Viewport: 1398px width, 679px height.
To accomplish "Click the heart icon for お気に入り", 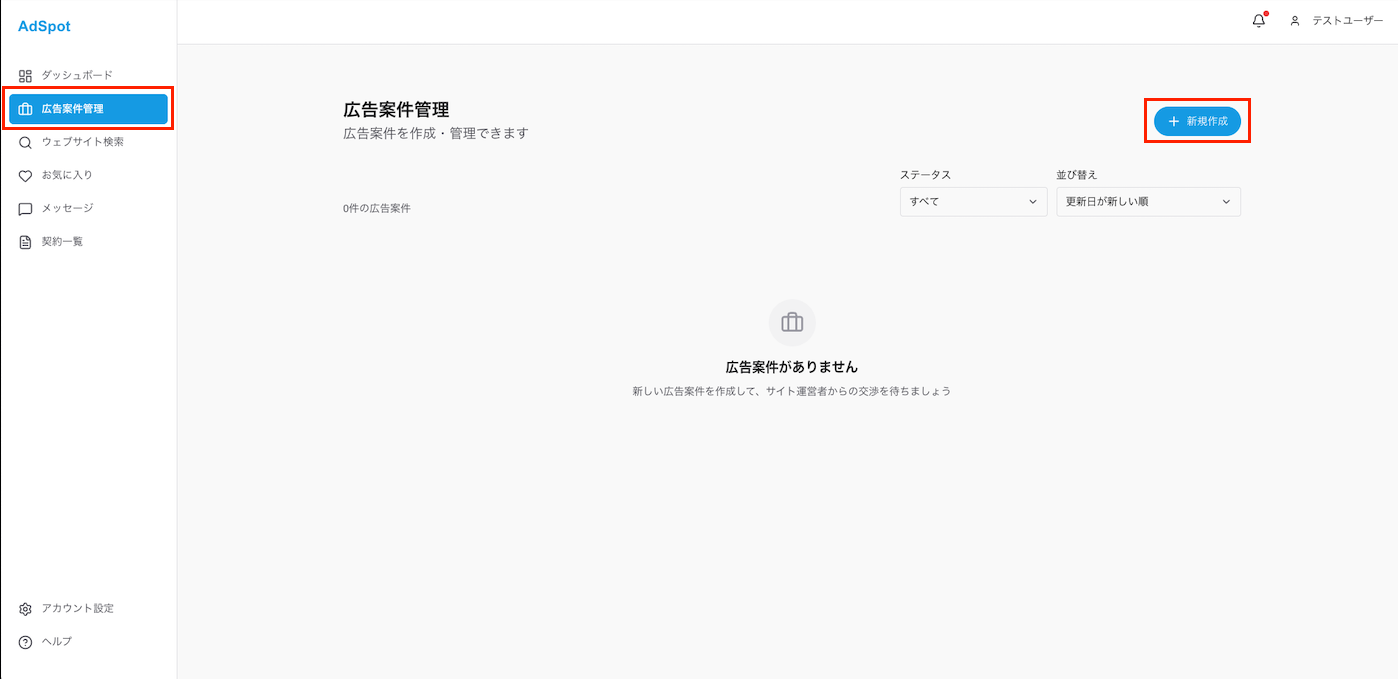I will [26, 176].
